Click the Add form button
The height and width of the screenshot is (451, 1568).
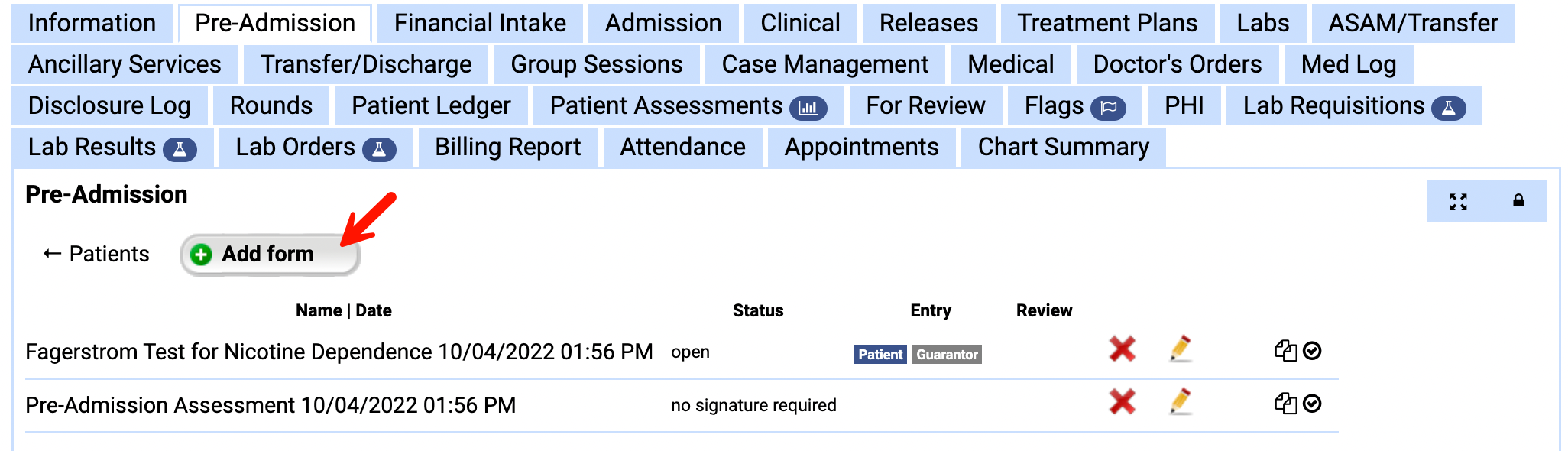(270, 255)
